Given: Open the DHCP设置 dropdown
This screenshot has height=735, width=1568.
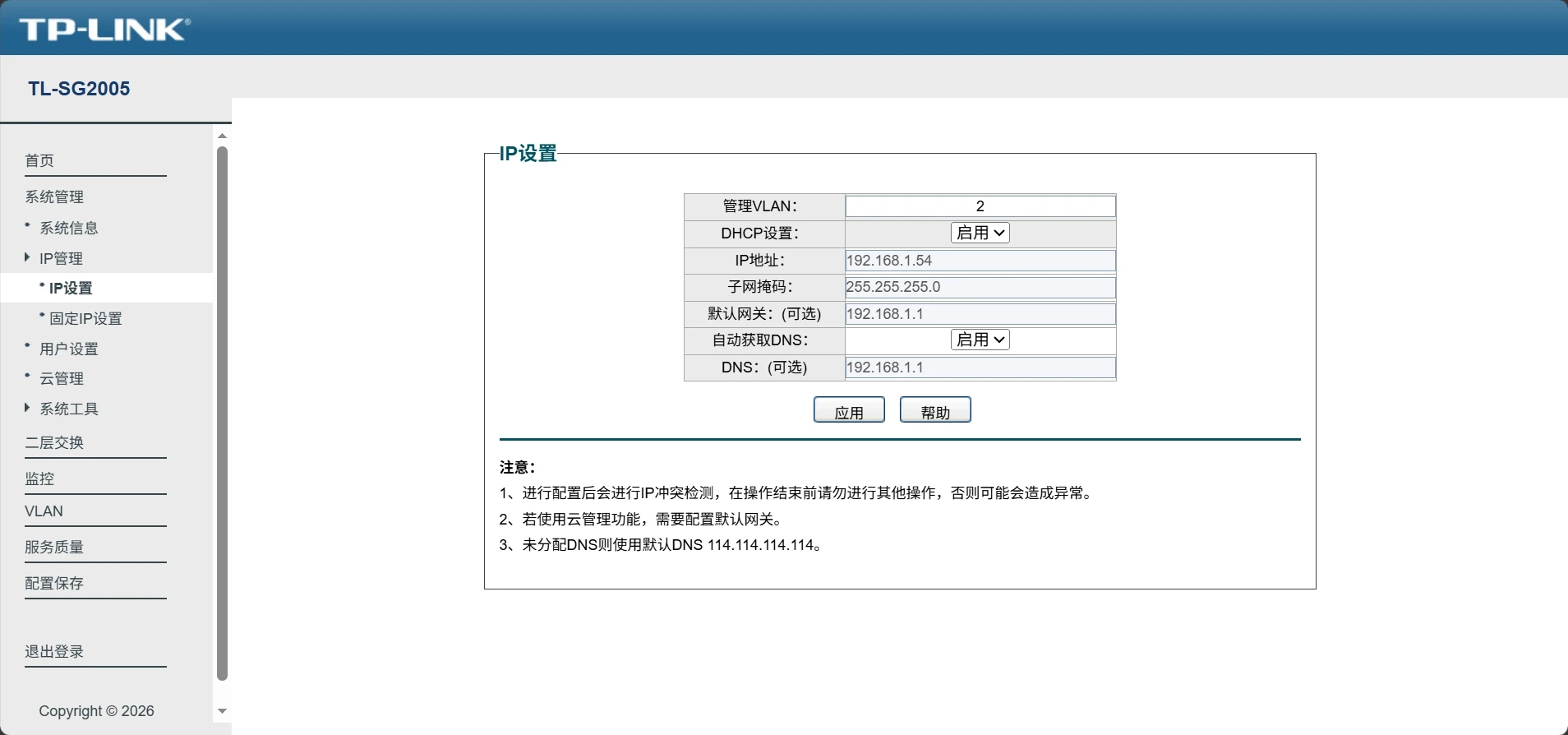Looking at the screenshot, I should [x=980, y=233].
